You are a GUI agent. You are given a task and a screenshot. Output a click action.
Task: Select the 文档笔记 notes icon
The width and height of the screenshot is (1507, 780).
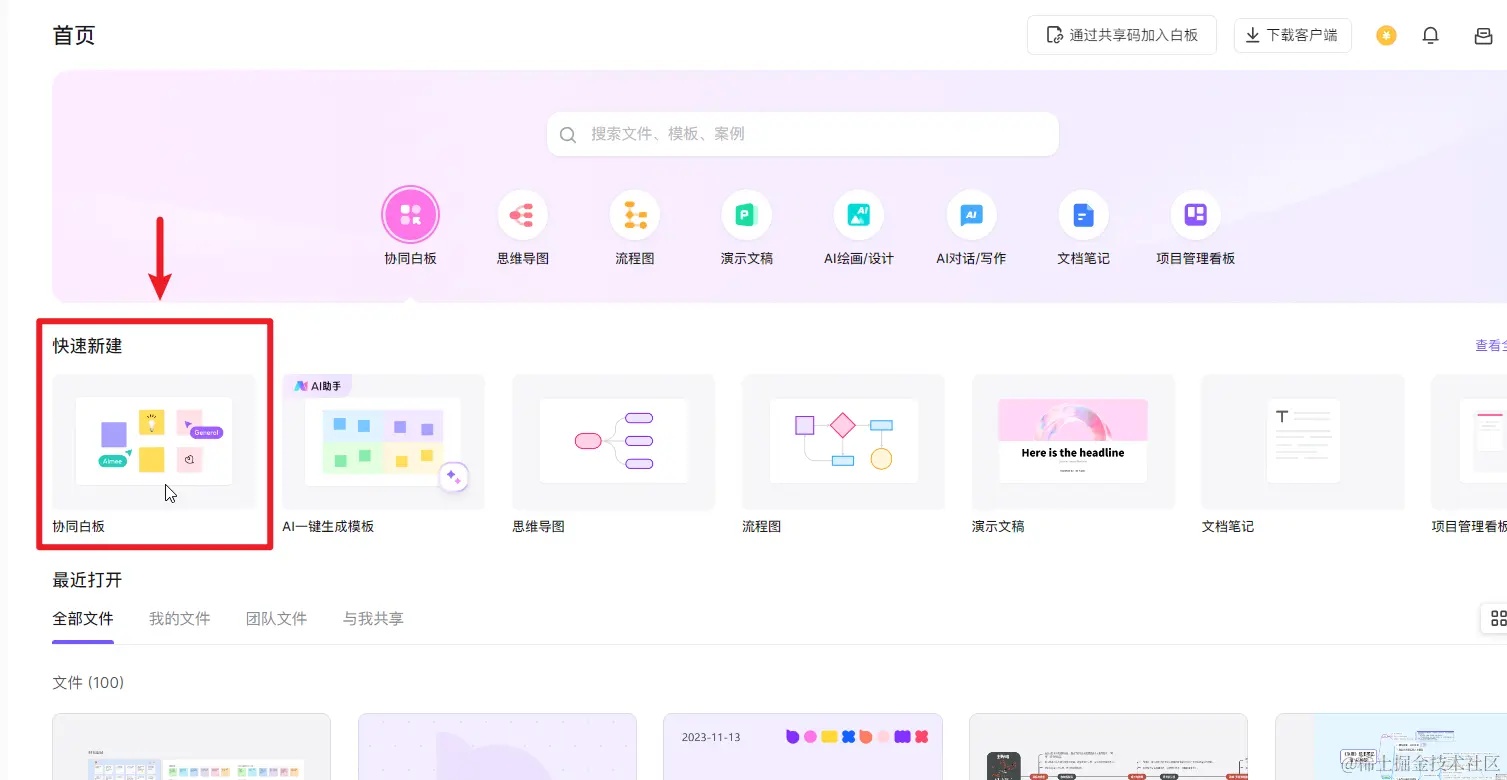click(1082, 213)
